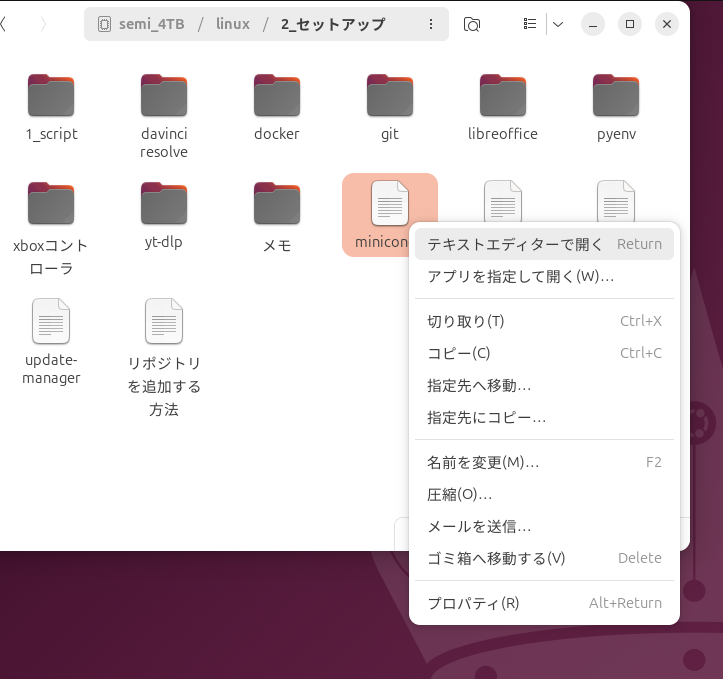Select the text file below pyenv
The height and width of the screenshot is (679, 723).
click(616, 201)
